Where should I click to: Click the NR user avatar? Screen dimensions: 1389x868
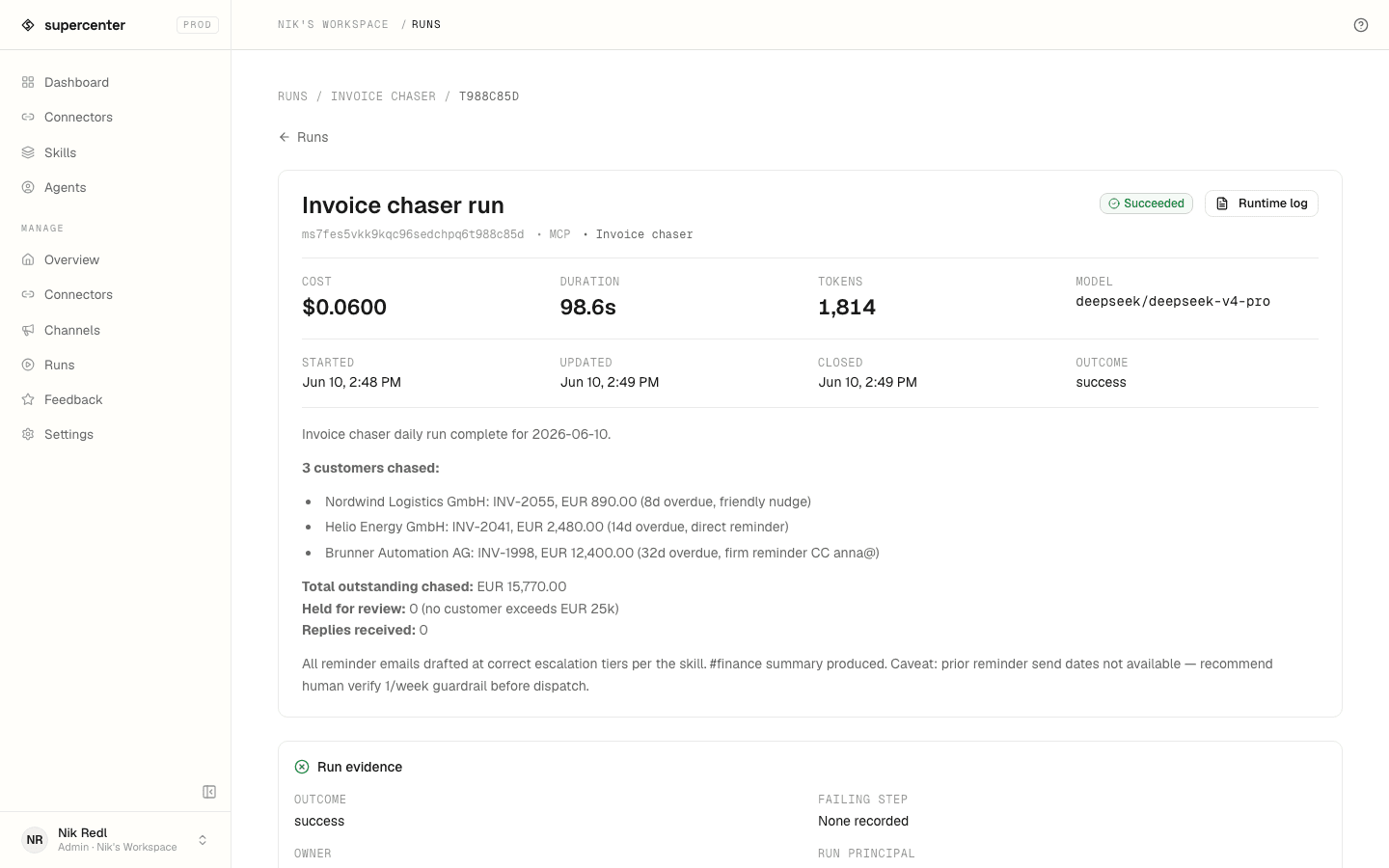[35, 840]
